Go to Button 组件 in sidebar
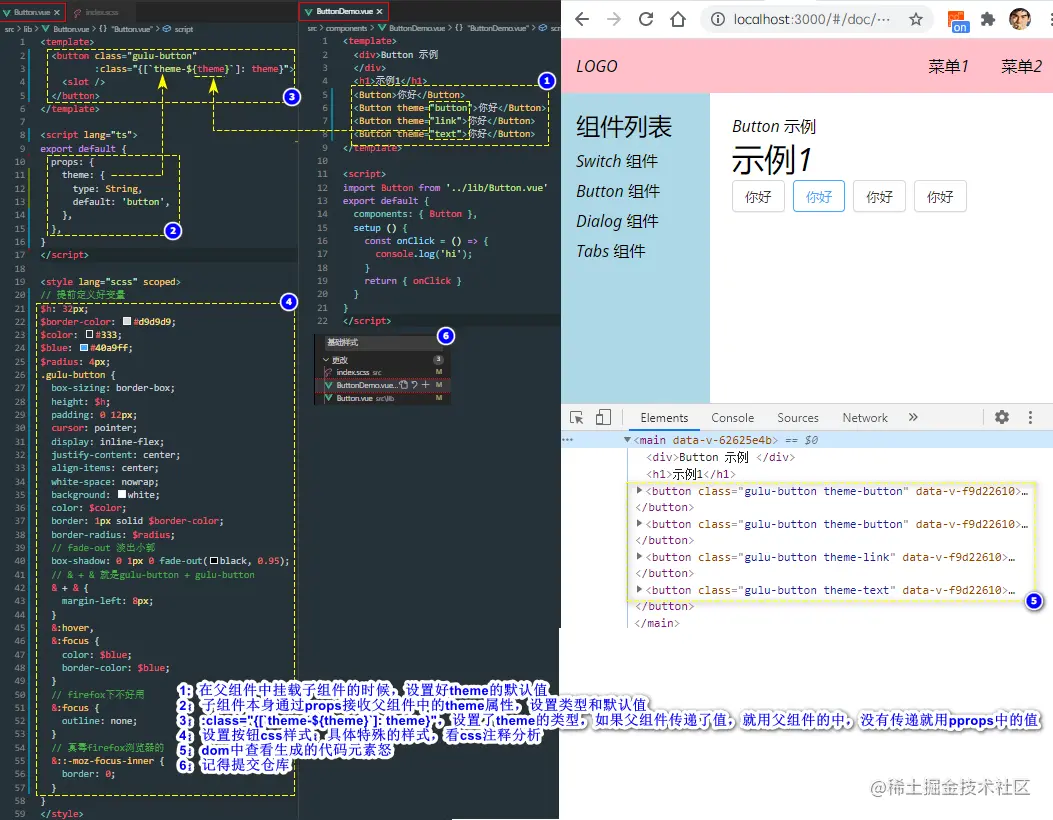1053x820 pixels. [618, 191]
